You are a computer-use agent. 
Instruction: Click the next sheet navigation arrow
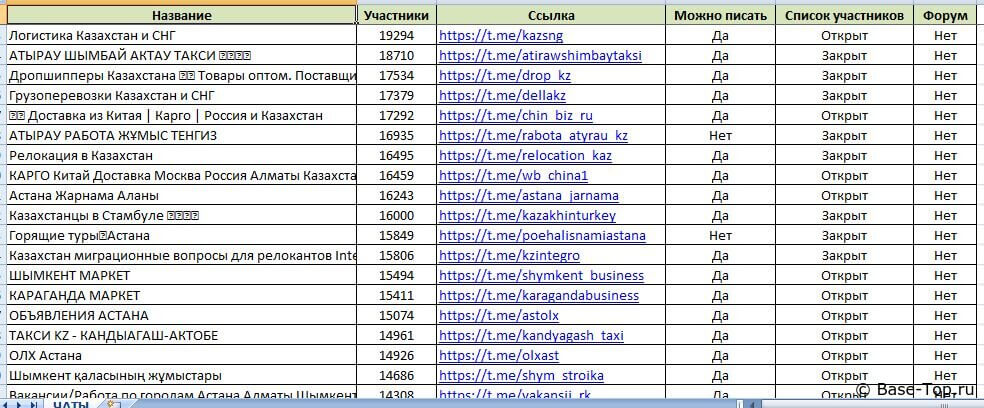coord(21,404)
